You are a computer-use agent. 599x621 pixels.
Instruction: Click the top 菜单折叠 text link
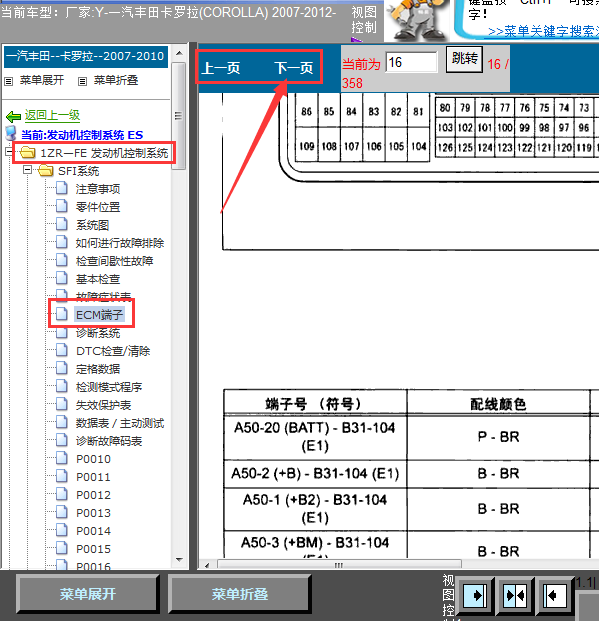116,80
